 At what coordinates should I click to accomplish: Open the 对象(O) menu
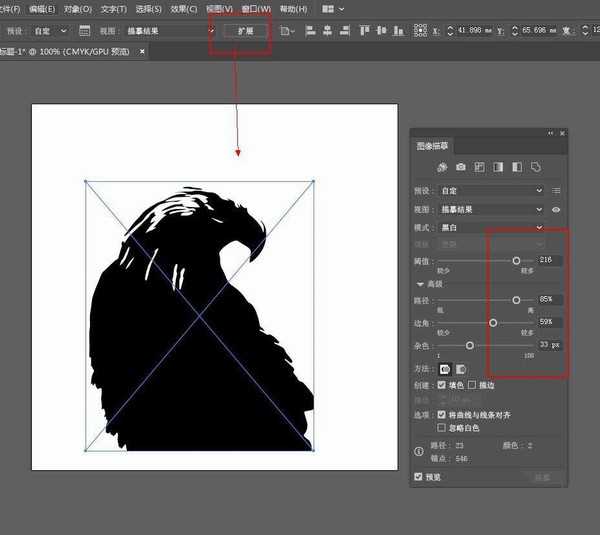[77, 9]
